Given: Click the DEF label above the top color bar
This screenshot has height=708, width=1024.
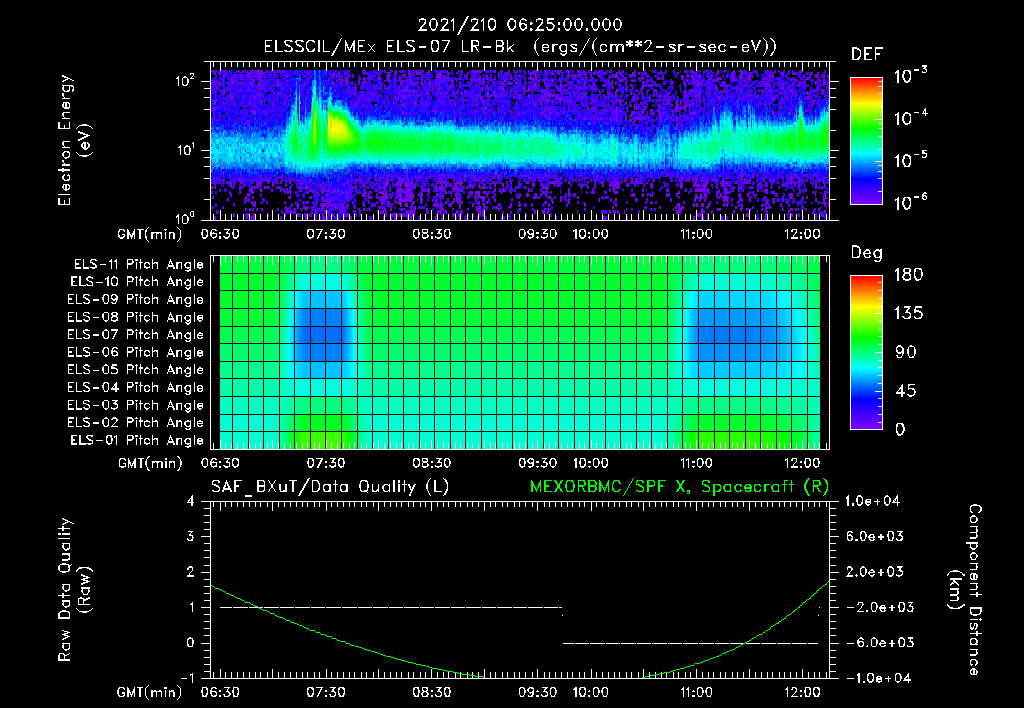Looking at the screenshot, I should coord(867,55).
